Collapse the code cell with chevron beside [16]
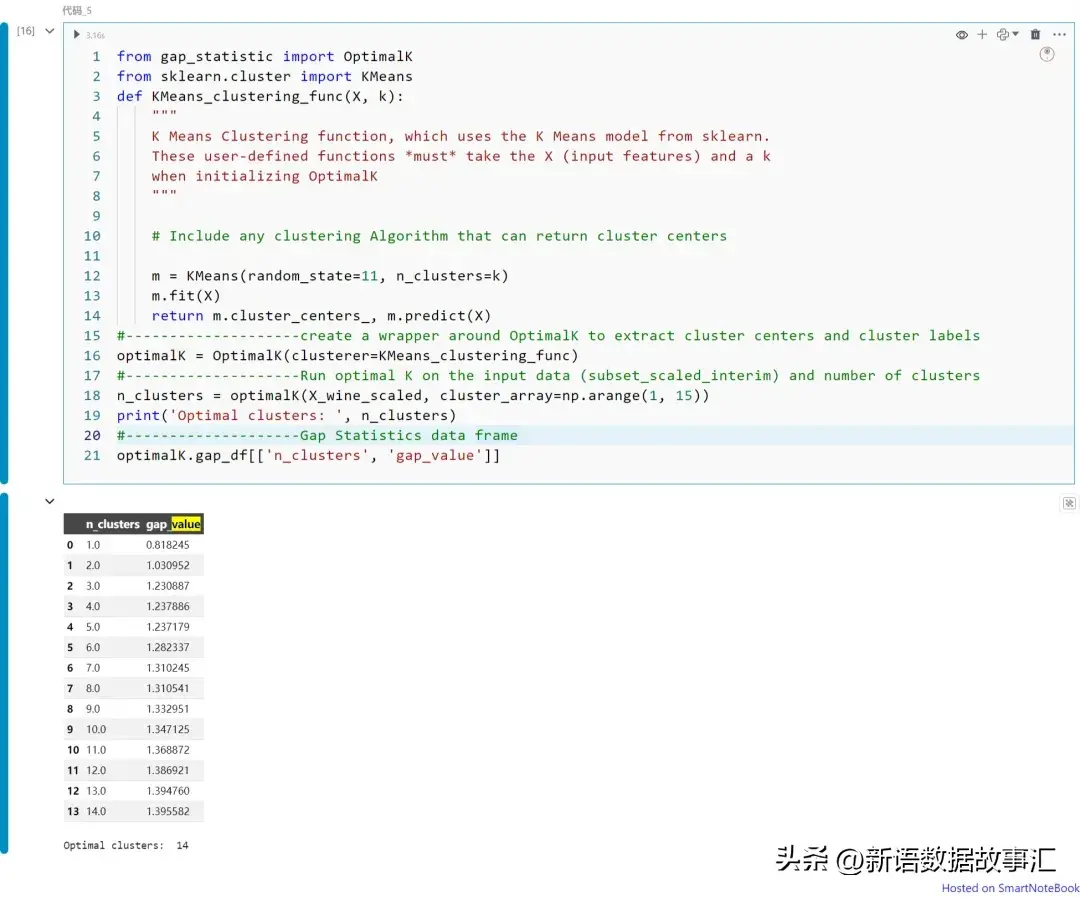1080x897 pixels. tap(50, 31)
